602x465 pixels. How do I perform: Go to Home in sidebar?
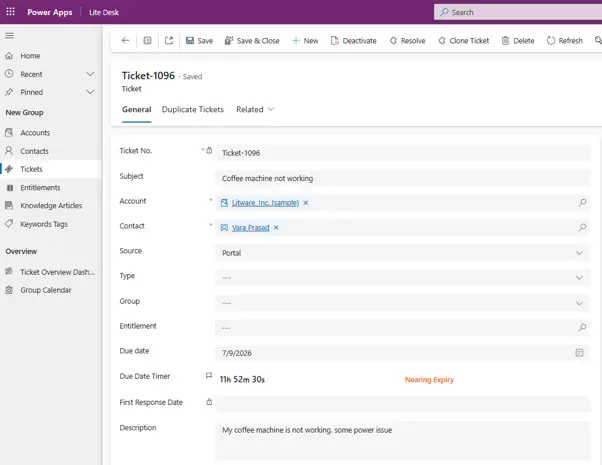coord(51,56)
